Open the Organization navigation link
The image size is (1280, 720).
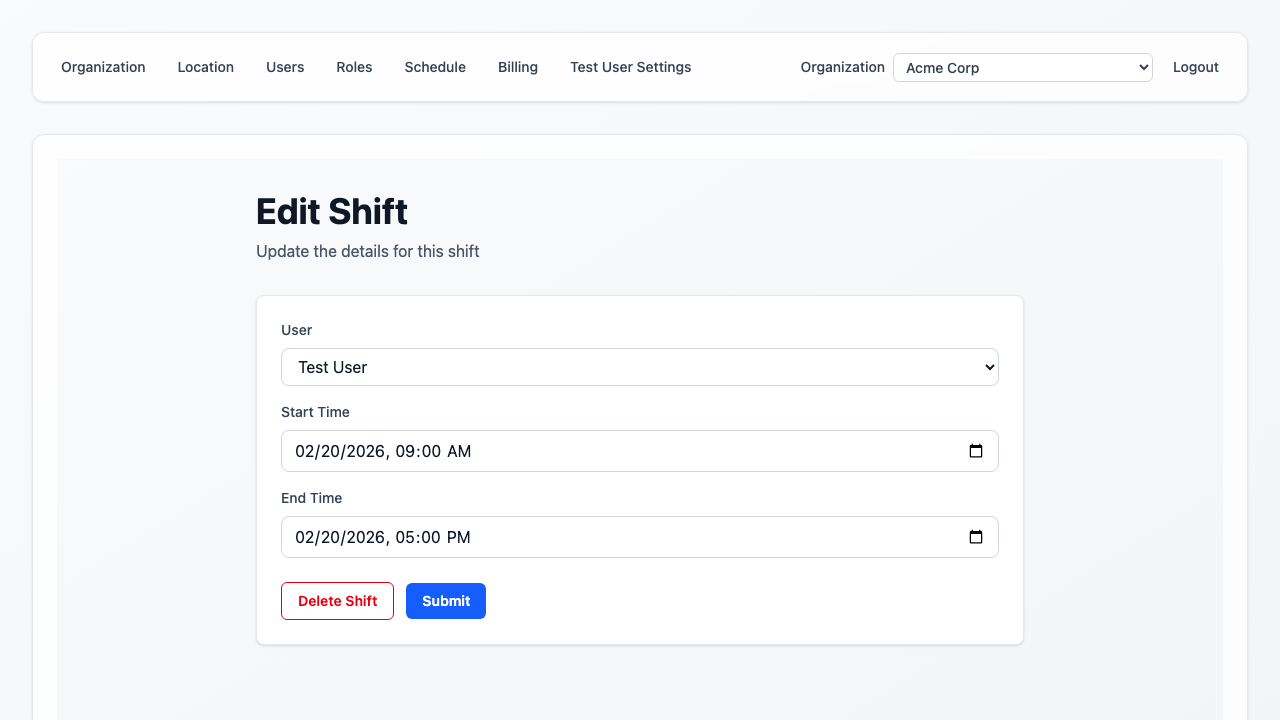point(103,67)
